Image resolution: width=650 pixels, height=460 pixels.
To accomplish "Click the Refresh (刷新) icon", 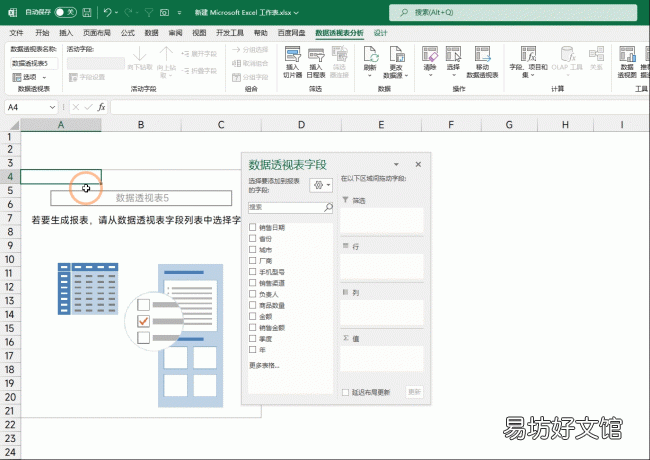I will tap(371, 54).
